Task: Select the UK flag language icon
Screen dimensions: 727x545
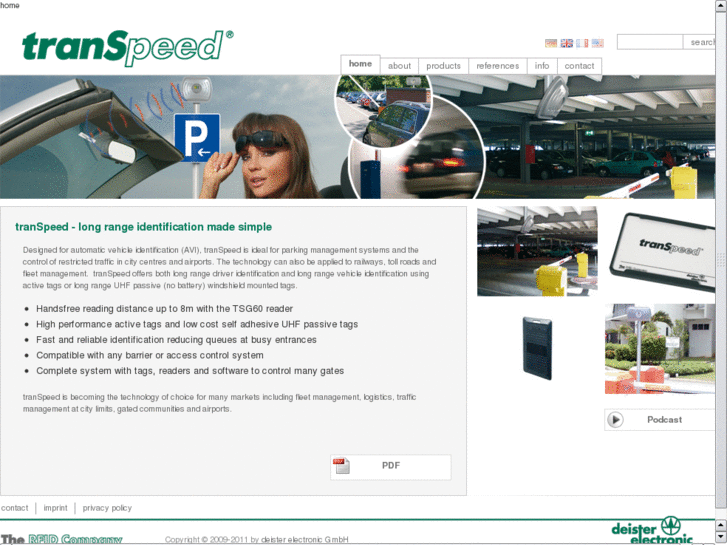Action: [x=567, y=43]
